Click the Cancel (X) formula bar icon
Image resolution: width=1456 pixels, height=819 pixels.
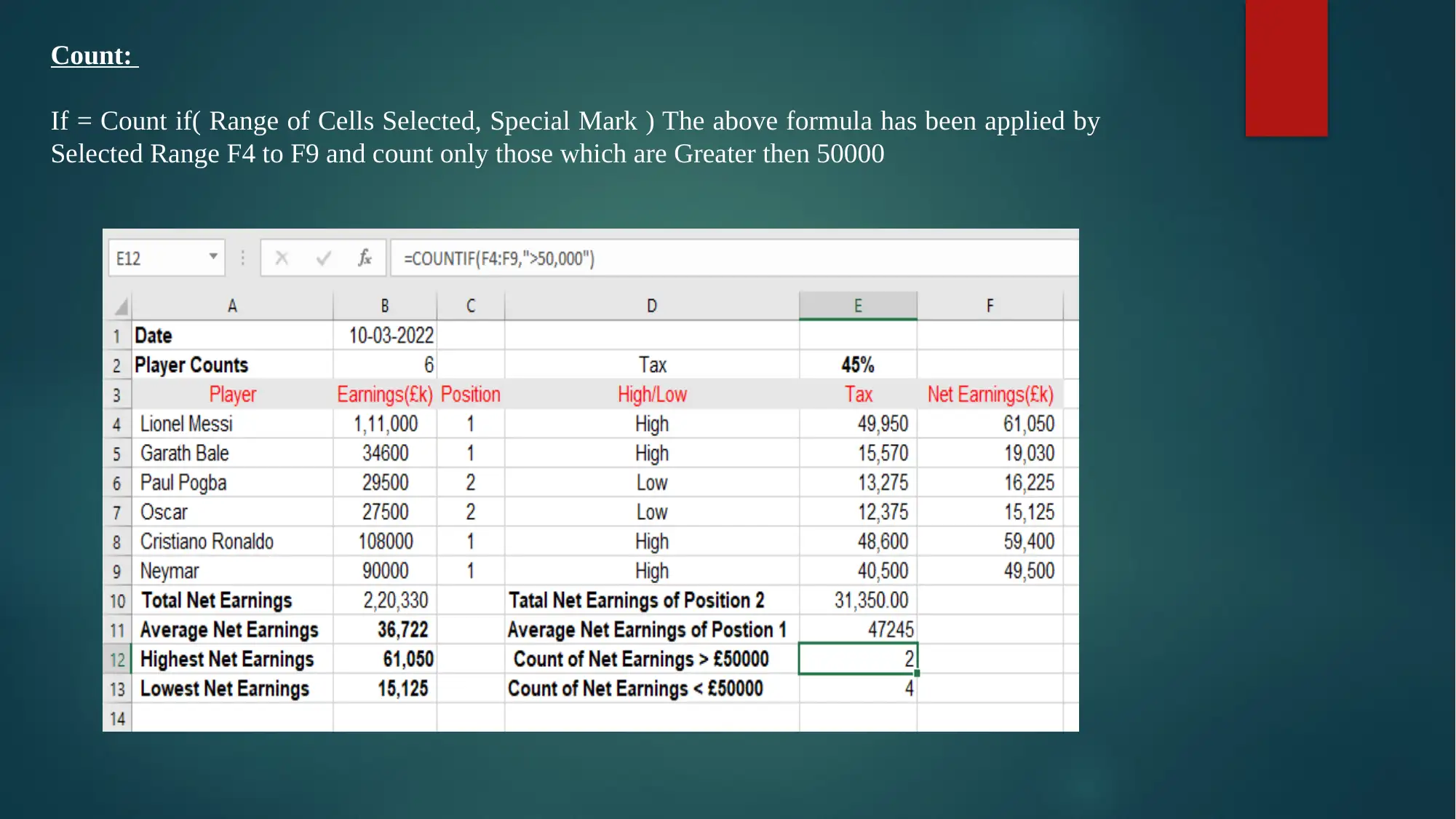tap(282, 258)
